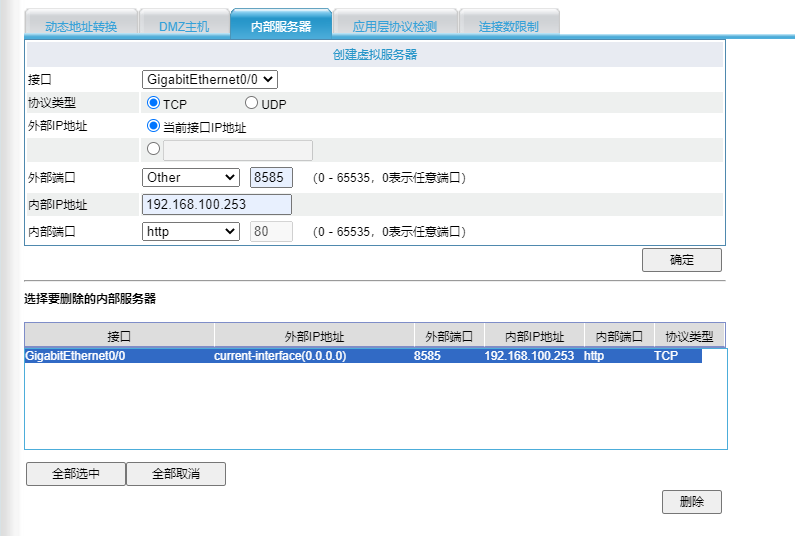Image resolution: width=795 pixels, height=536 pixels.
Task: Open the DMZ主机 tab
Action: pos(184,24)
